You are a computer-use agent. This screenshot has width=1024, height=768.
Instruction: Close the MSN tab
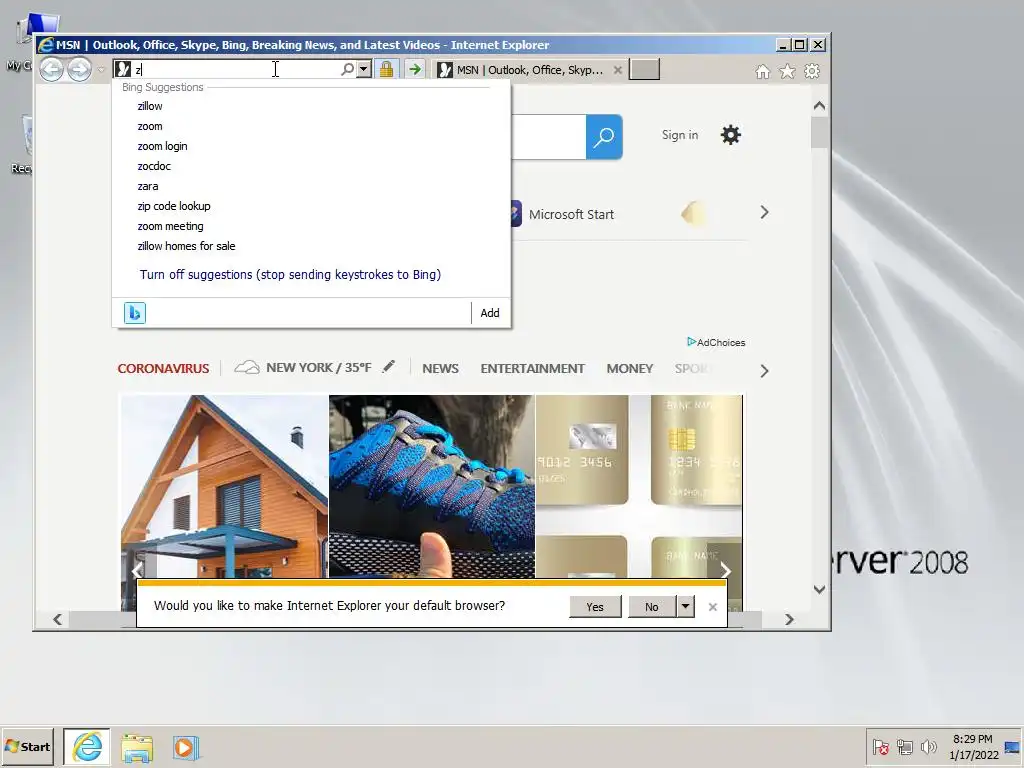[617, 70]
